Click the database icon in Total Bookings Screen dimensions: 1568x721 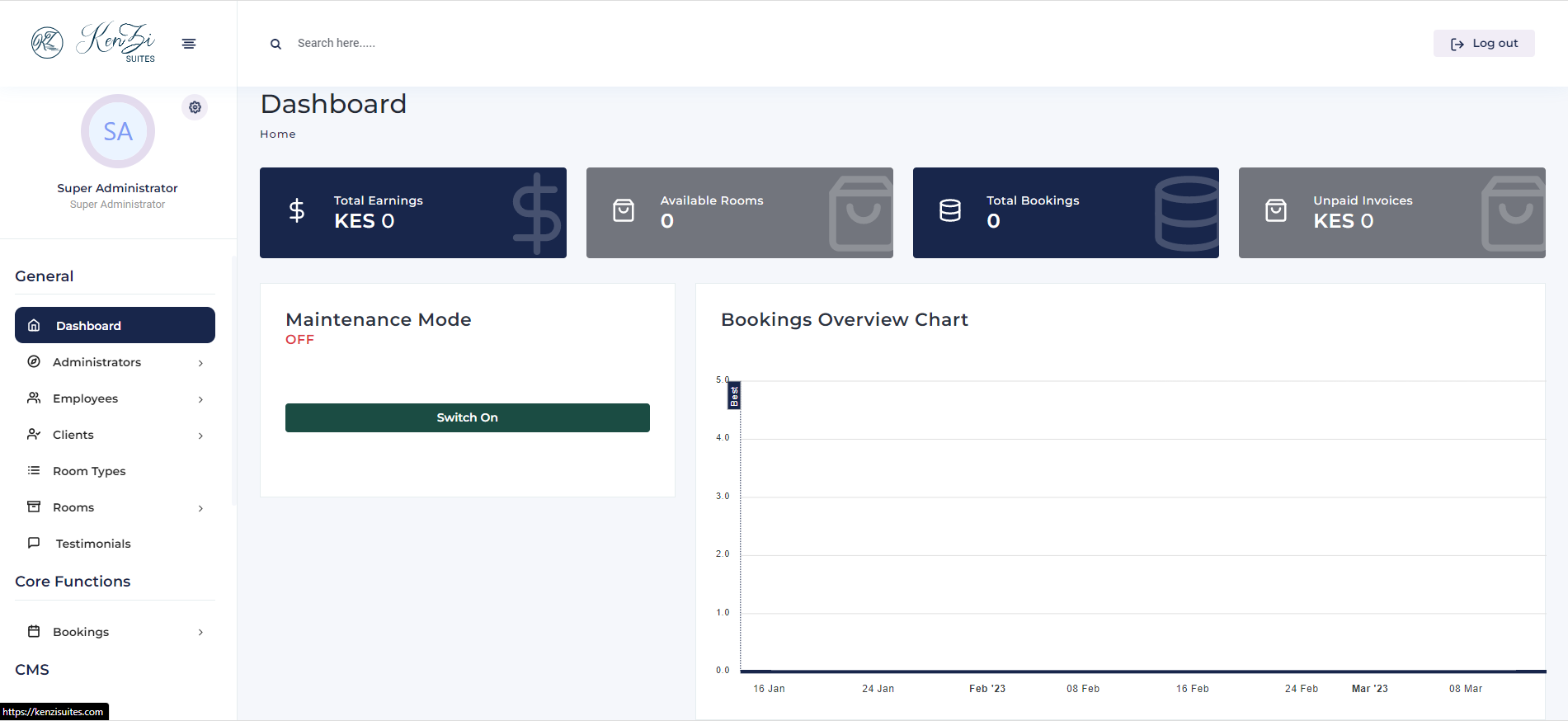coord(950,210)
